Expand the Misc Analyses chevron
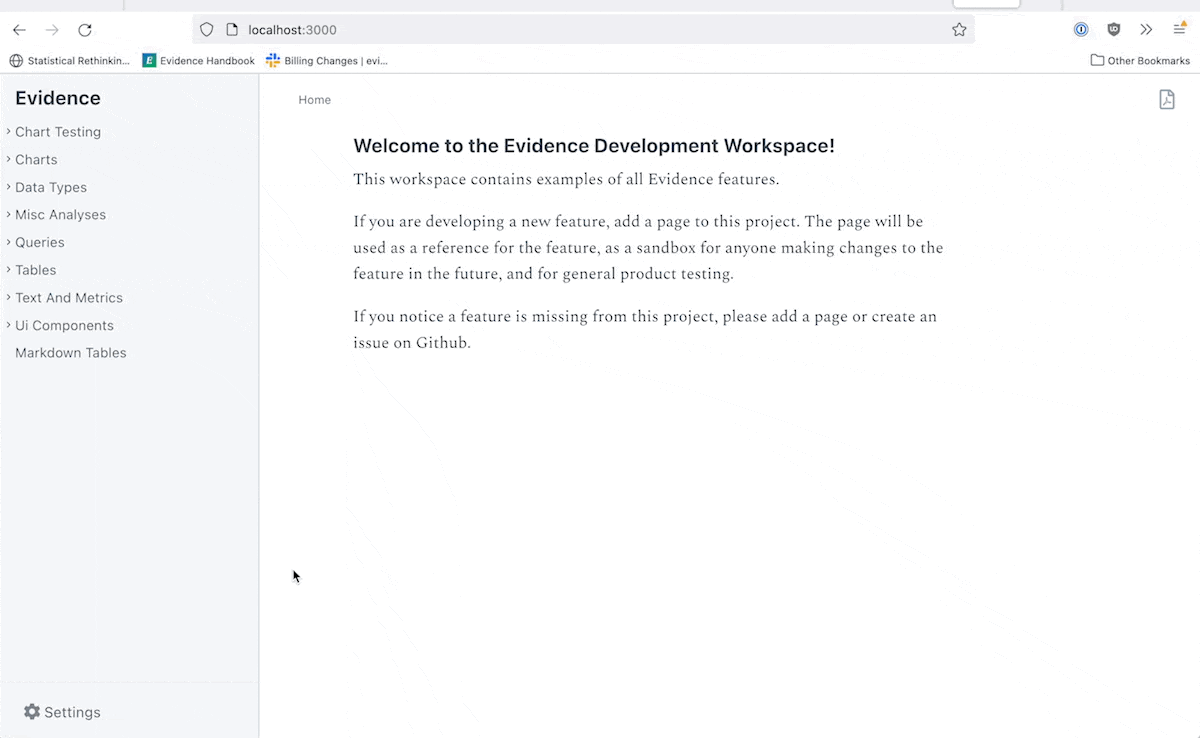Viewport: 1200px width, 738px height. coord(8,214)
